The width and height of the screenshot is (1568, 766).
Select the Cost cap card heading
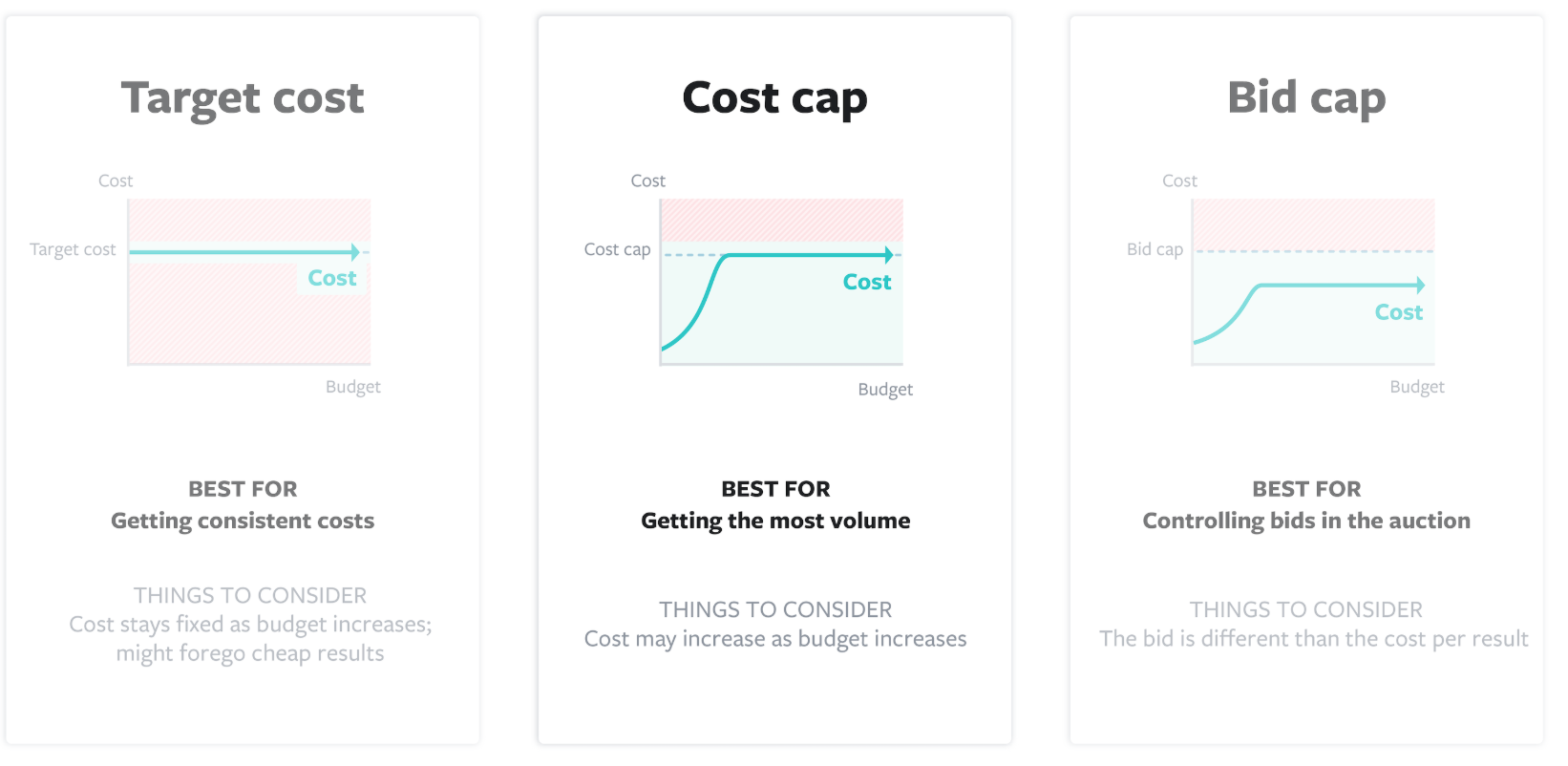pyautogui.click(x=774, y=98)
